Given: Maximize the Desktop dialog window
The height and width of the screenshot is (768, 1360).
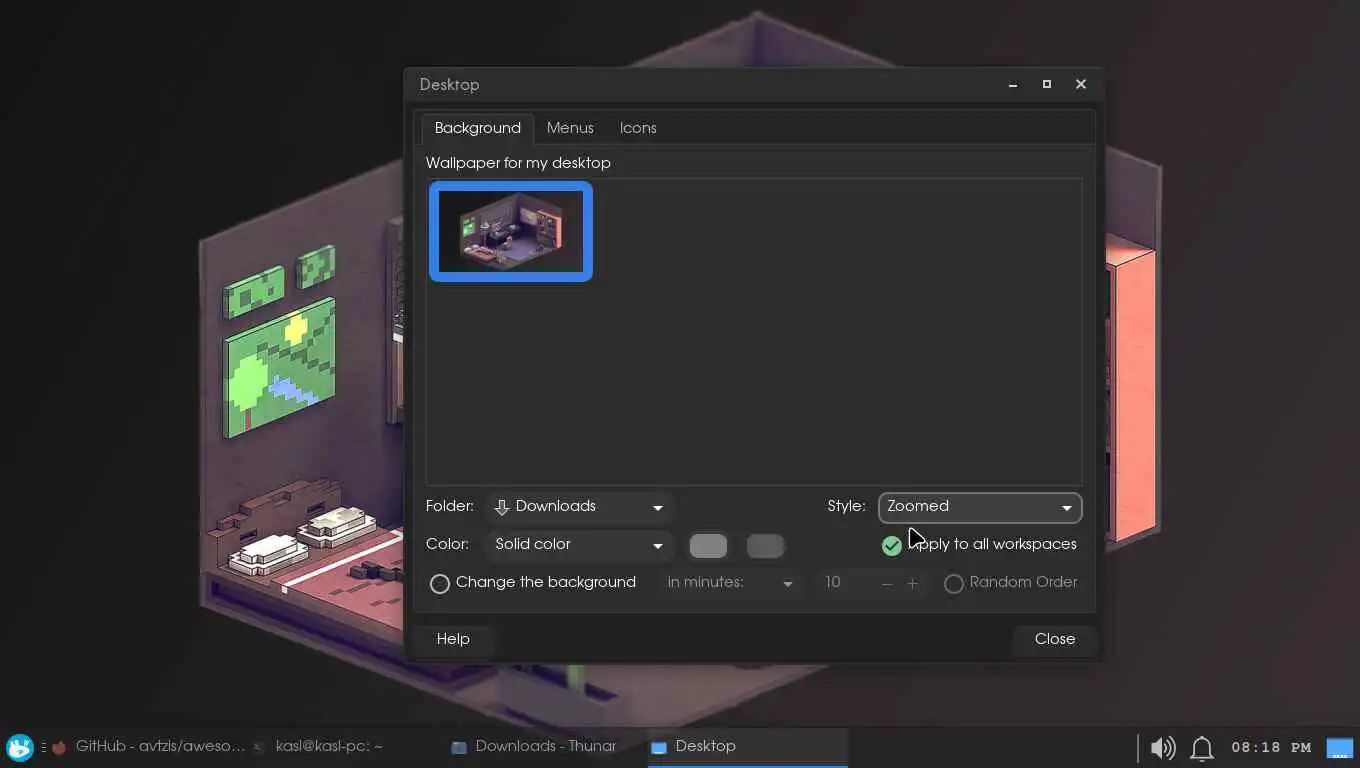Looking at the screenshot, I should tap(1047, 85).
